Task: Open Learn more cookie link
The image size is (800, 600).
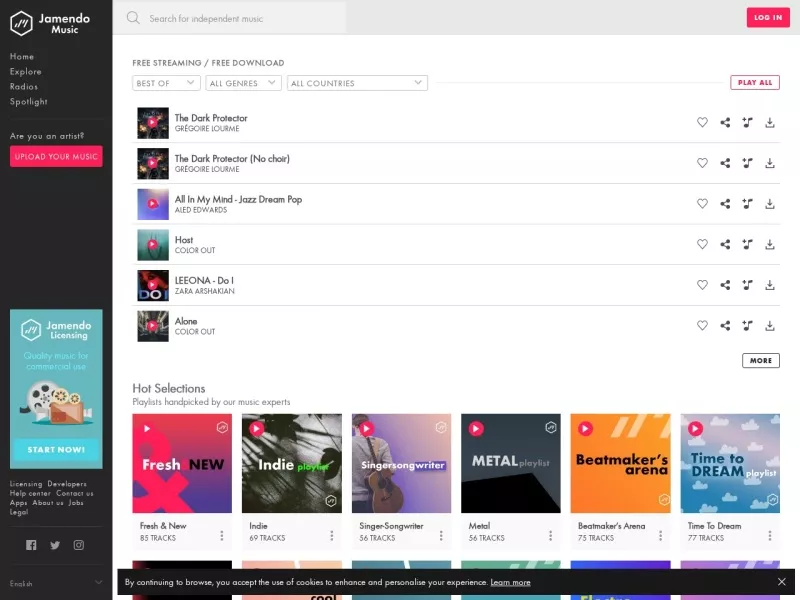Action: tap(510, 582)
